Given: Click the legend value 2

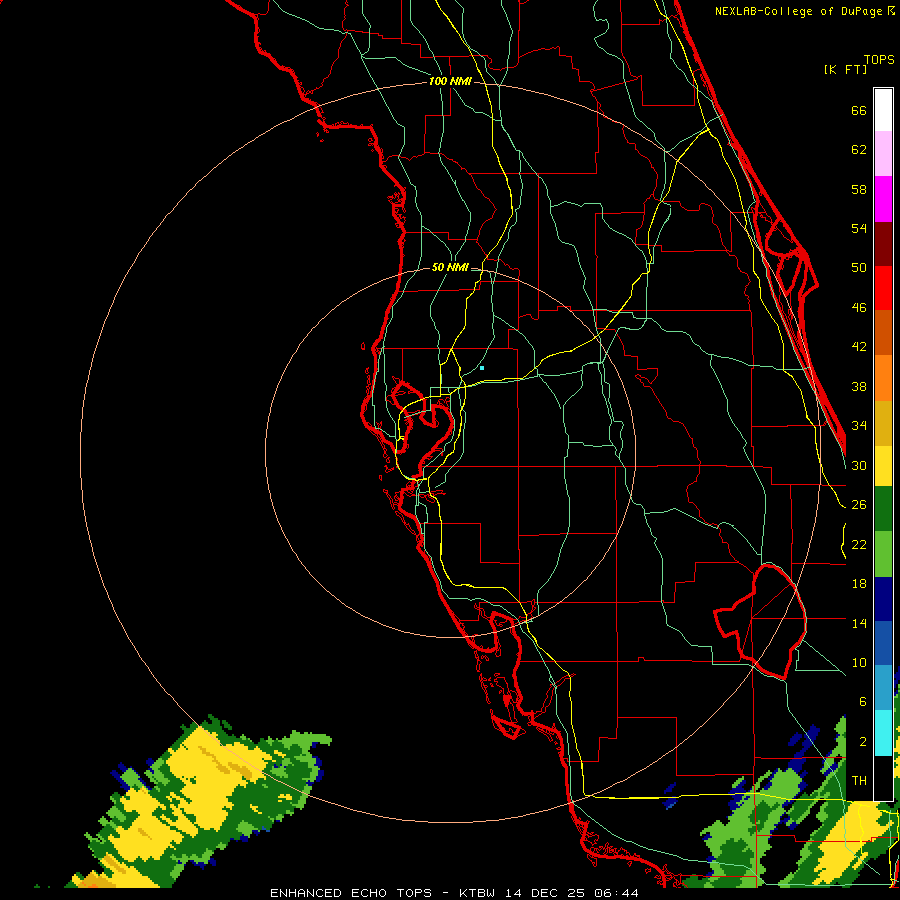Looking at the screenshot, I should tap(862, 741).
